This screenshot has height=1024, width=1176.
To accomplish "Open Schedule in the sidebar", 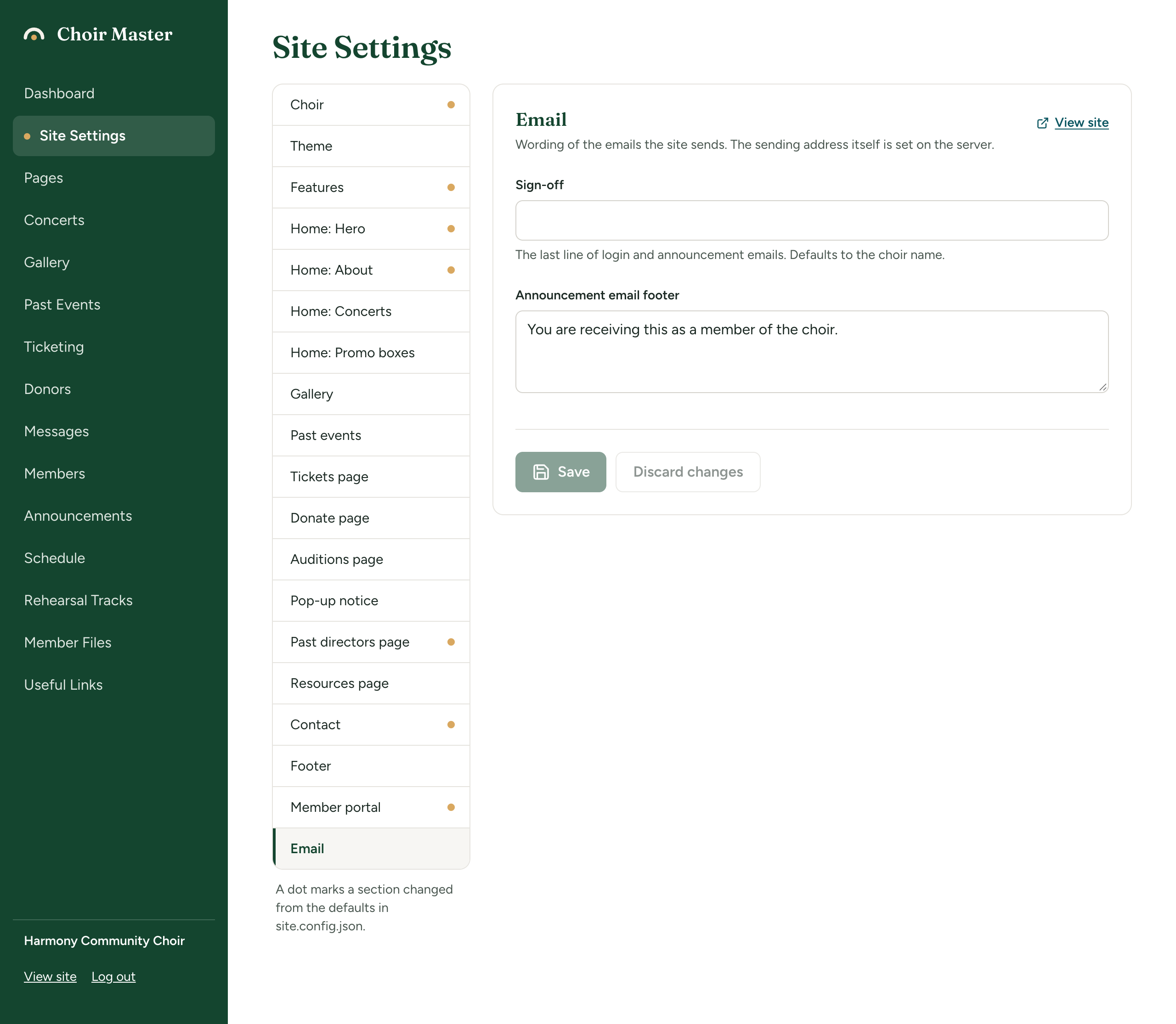I will (114, 558).
